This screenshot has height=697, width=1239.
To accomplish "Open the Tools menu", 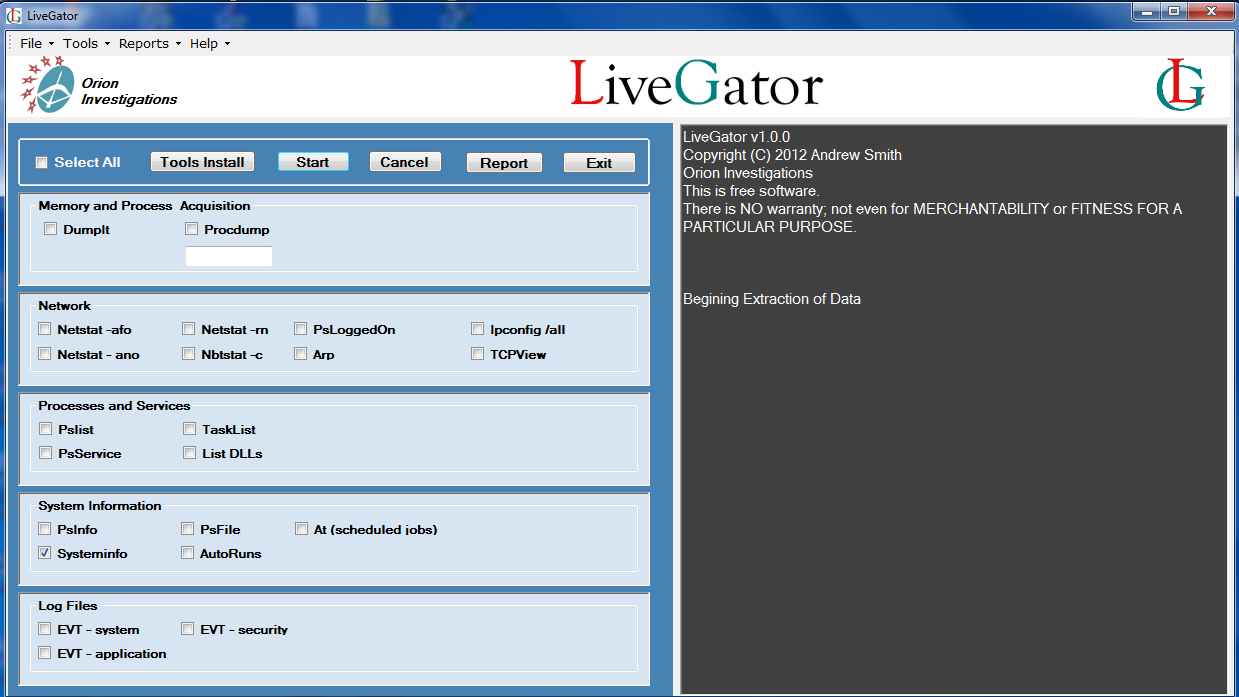I will coord(86,44).
